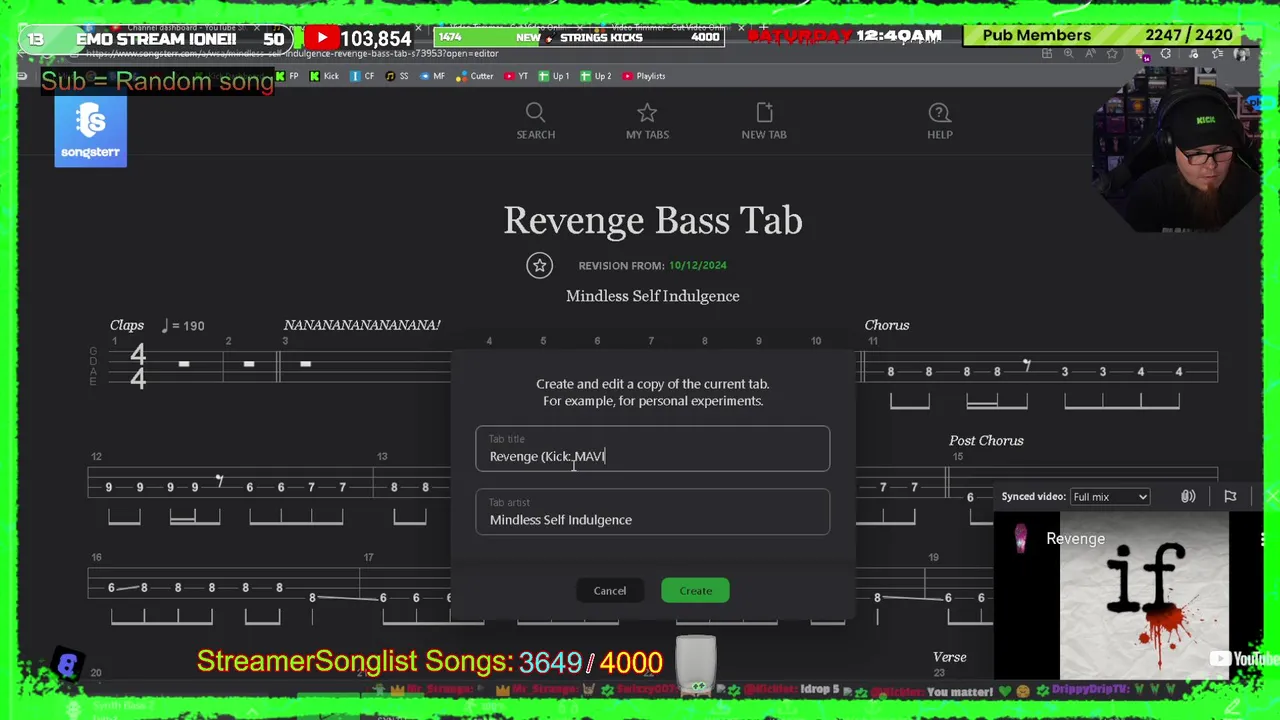Open the Help question mark icon
The image size is (1280, 720).
pos(939,120)
